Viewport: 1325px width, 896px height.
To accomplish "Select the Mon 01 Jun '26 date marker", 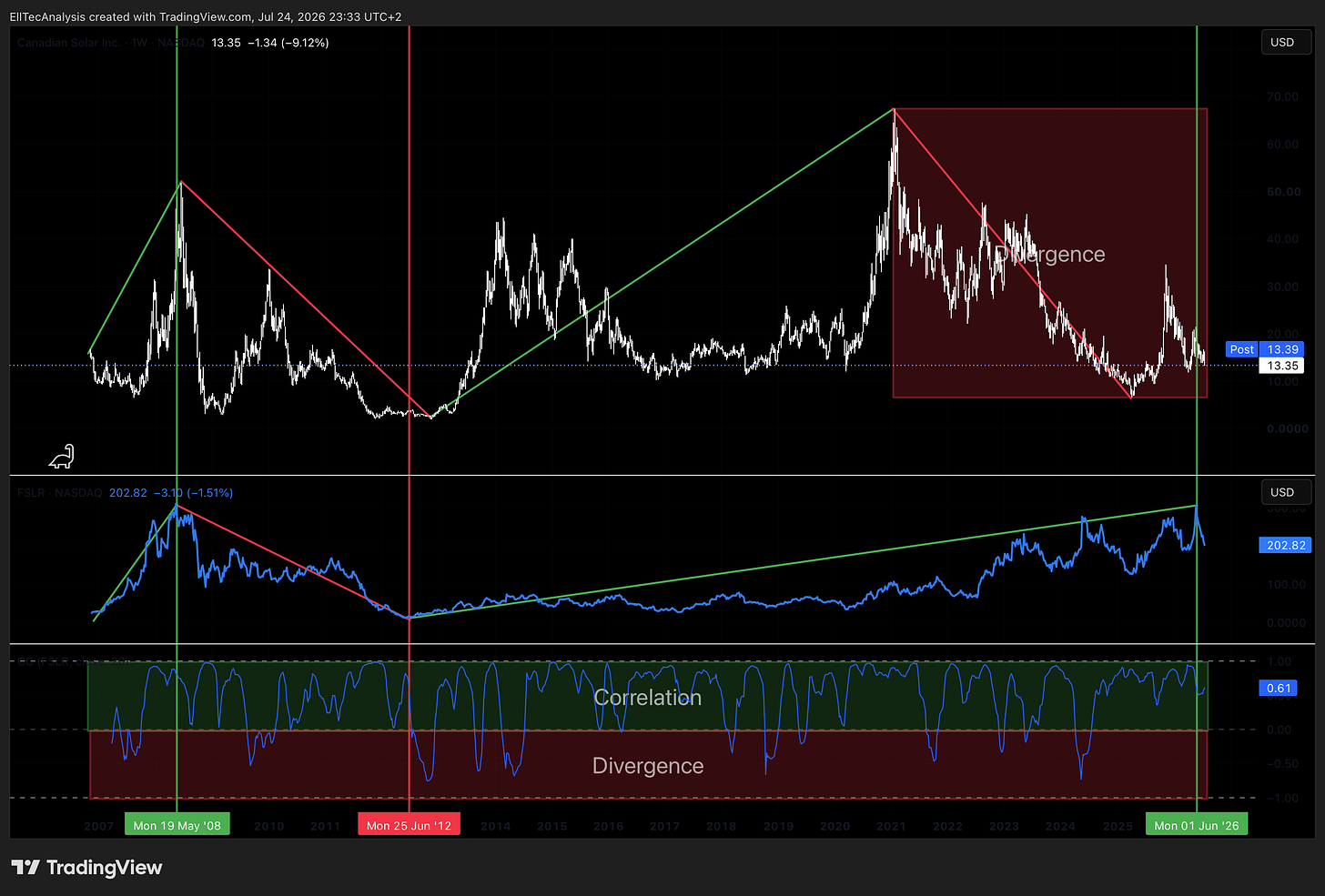I will [1197, 825].
